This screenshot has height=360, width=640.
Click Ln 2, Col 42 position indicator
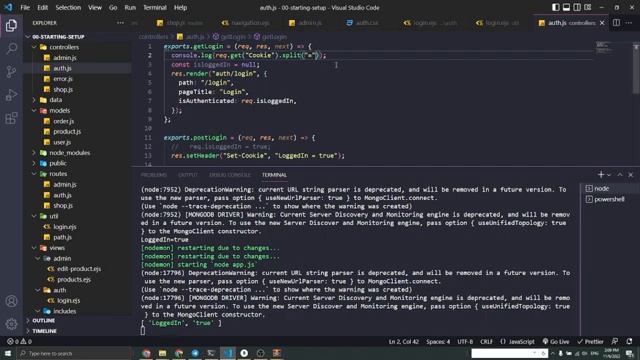pyautogui.click(x=403, y=341)
